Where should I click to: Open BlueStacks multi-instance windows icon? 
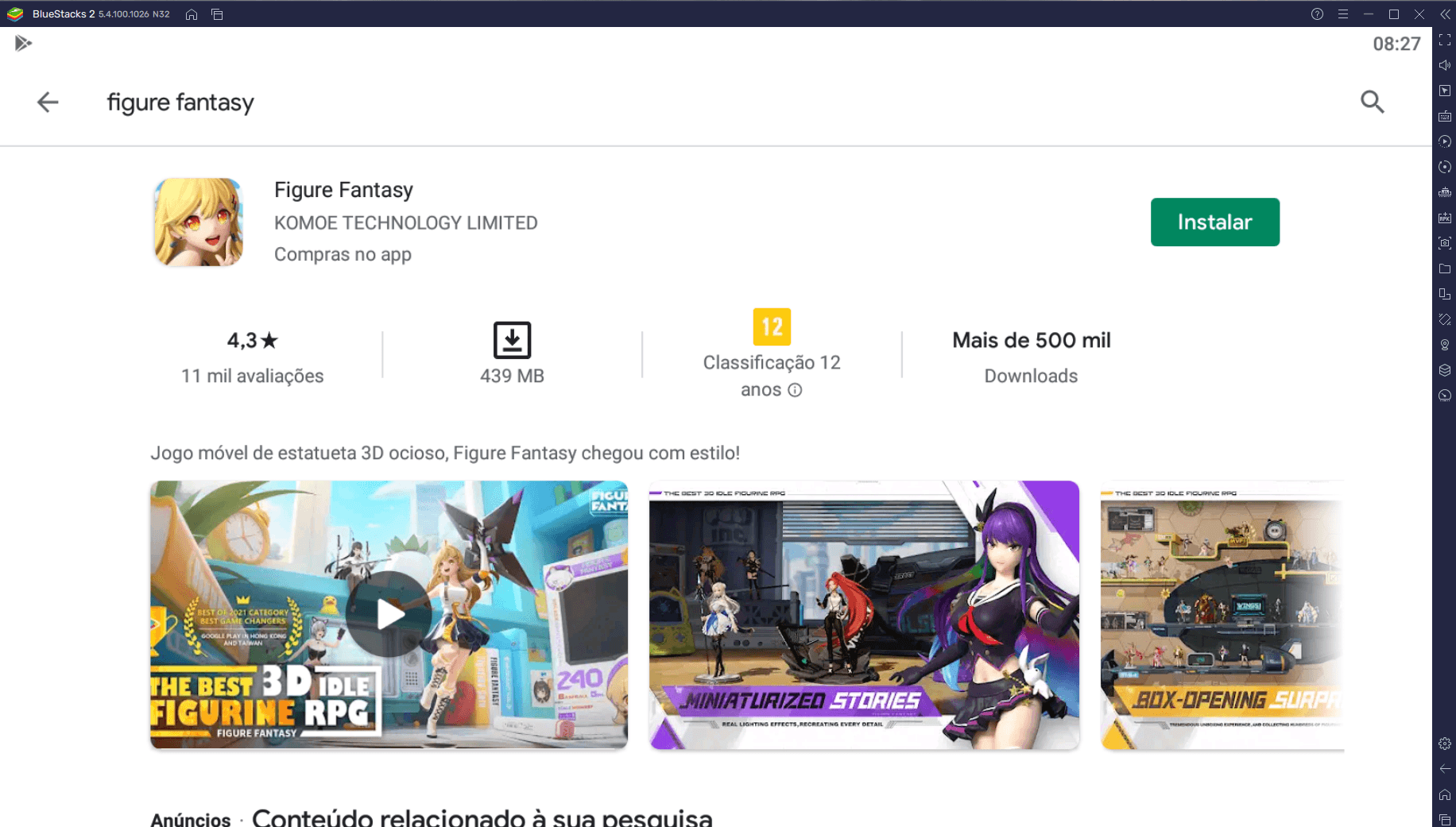pyautogui.click(x=217, y=14)
